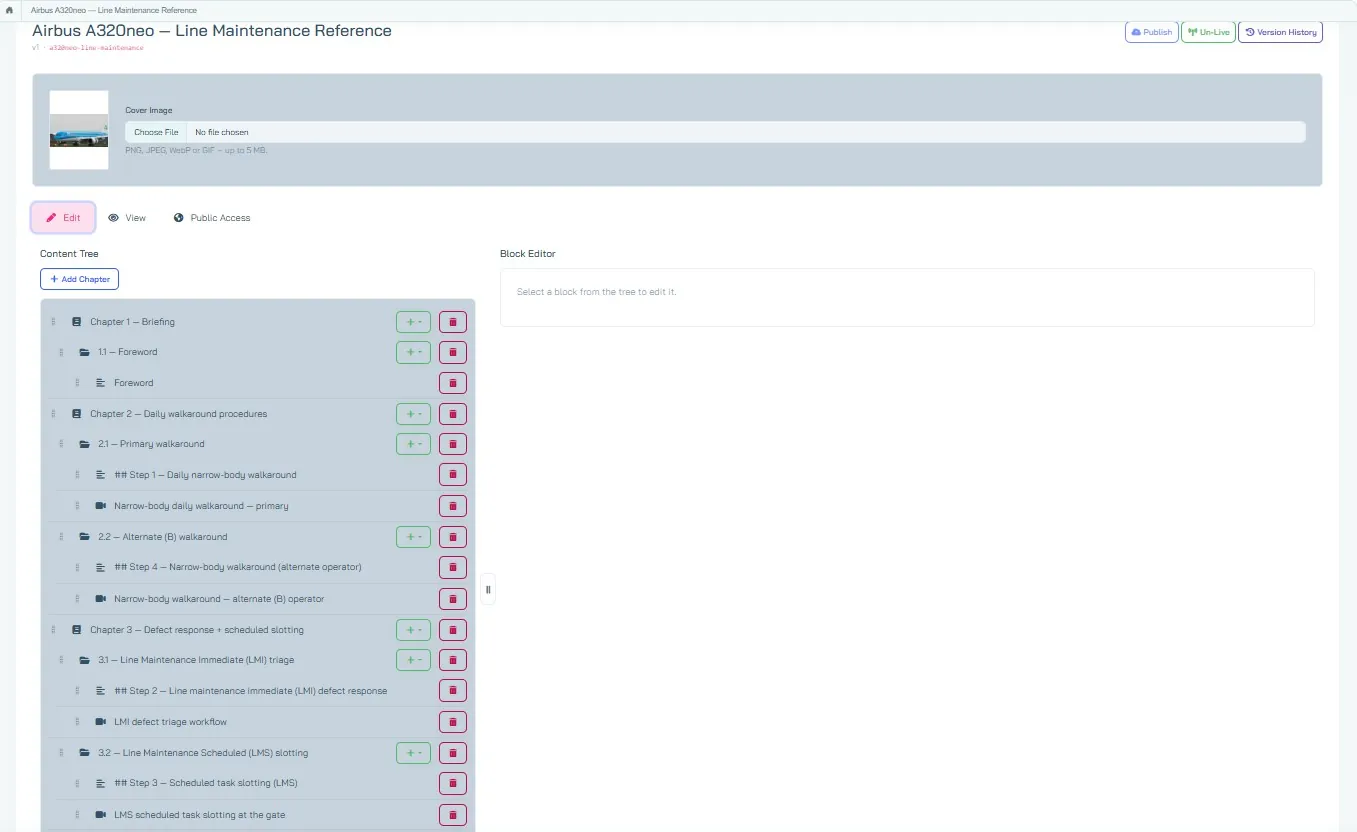Delete section 1.1 — Foreword
The width and height of the screenshot is (1357, 832).
[x=453, y=352]
